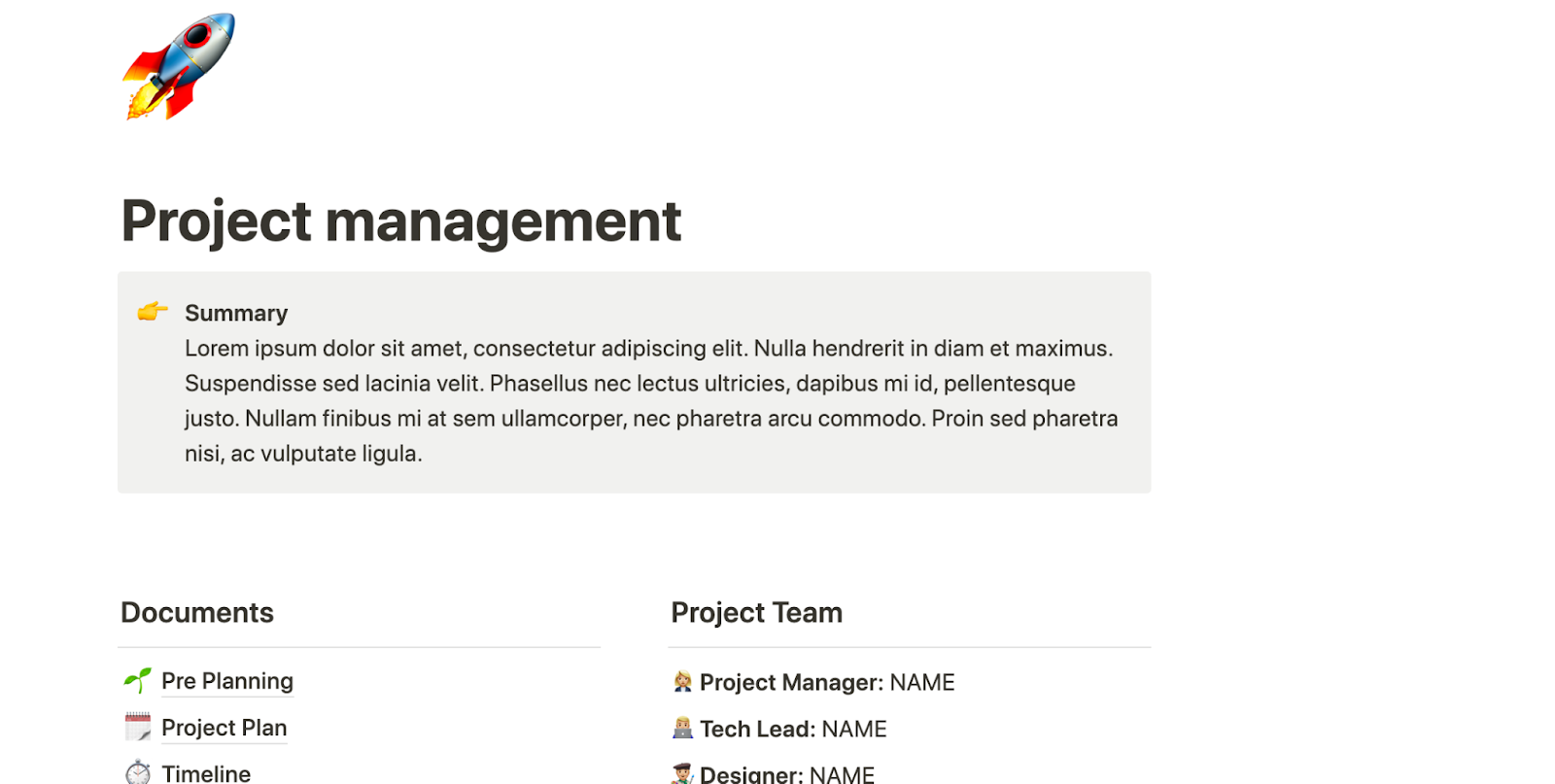Click the bold Project Manager label
The image size is (1555, 784).
click(791, 682)
